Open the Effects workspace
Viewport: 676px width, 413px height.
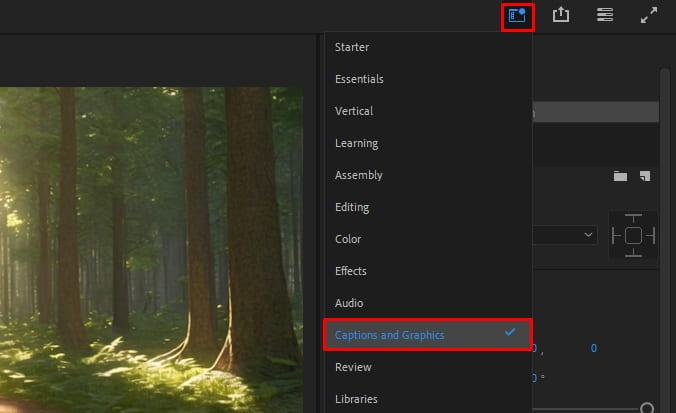point(428,271)
